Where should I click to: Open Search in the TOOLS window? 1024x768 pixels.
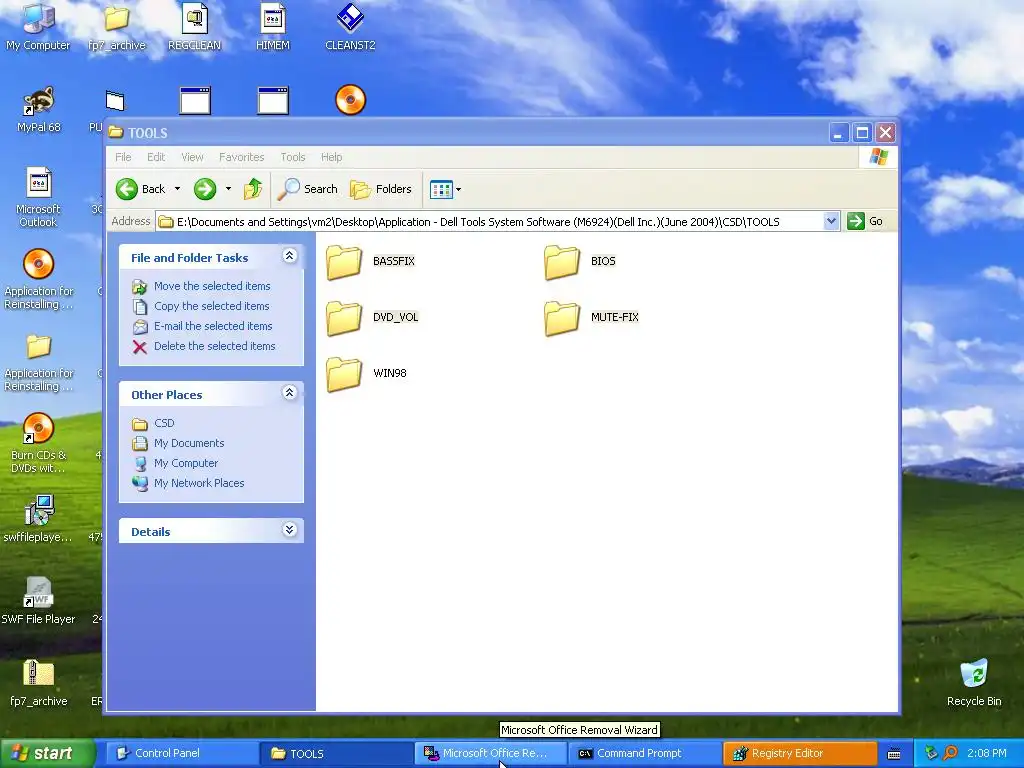[308, 189]
